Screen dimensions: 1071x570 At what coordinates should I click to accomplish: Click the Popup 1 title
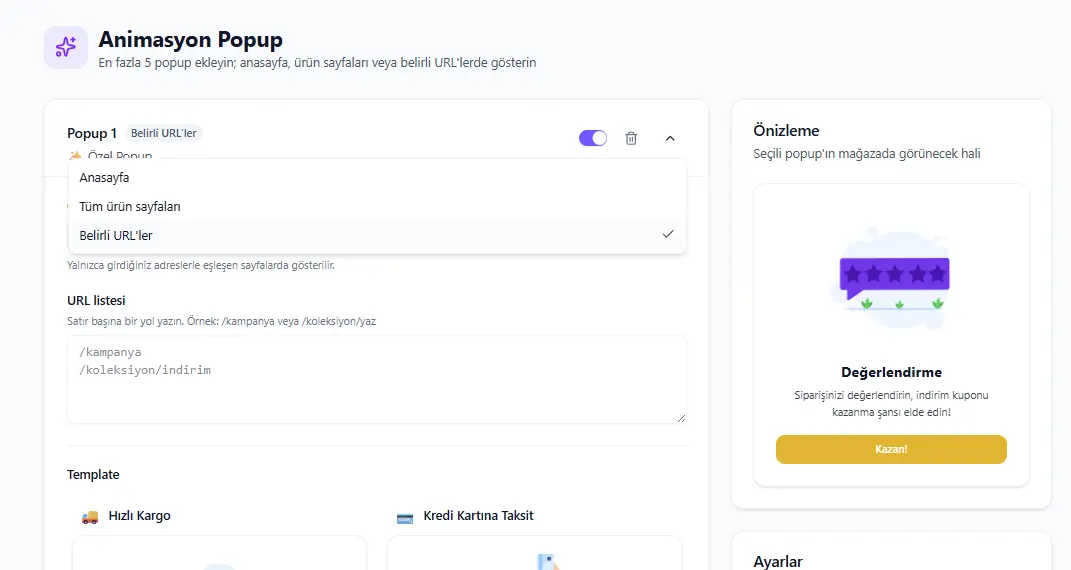pyautogui.click(x=92, y=133)
